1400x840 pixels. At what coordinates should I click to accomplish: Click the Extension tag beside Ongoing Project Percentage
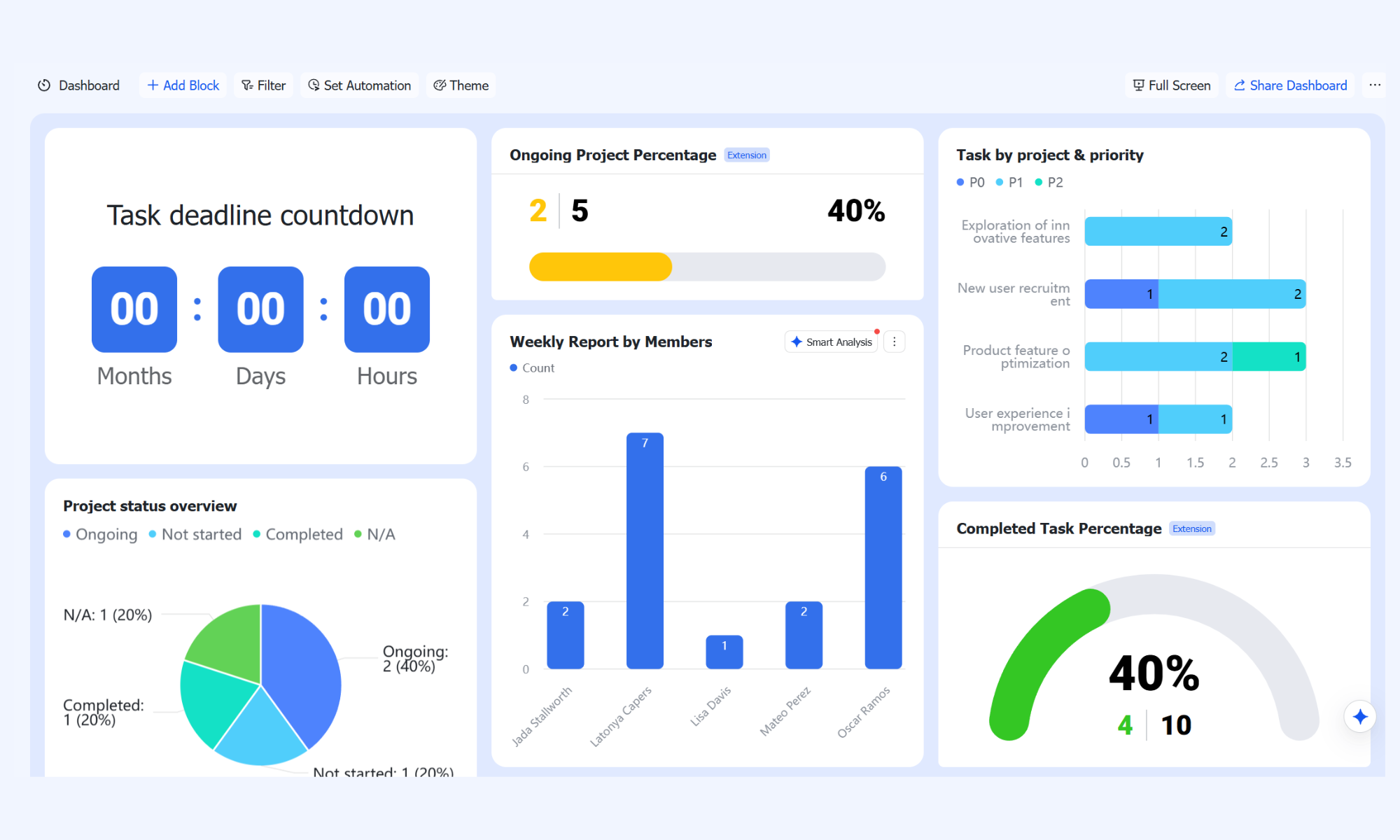point(747,155)
